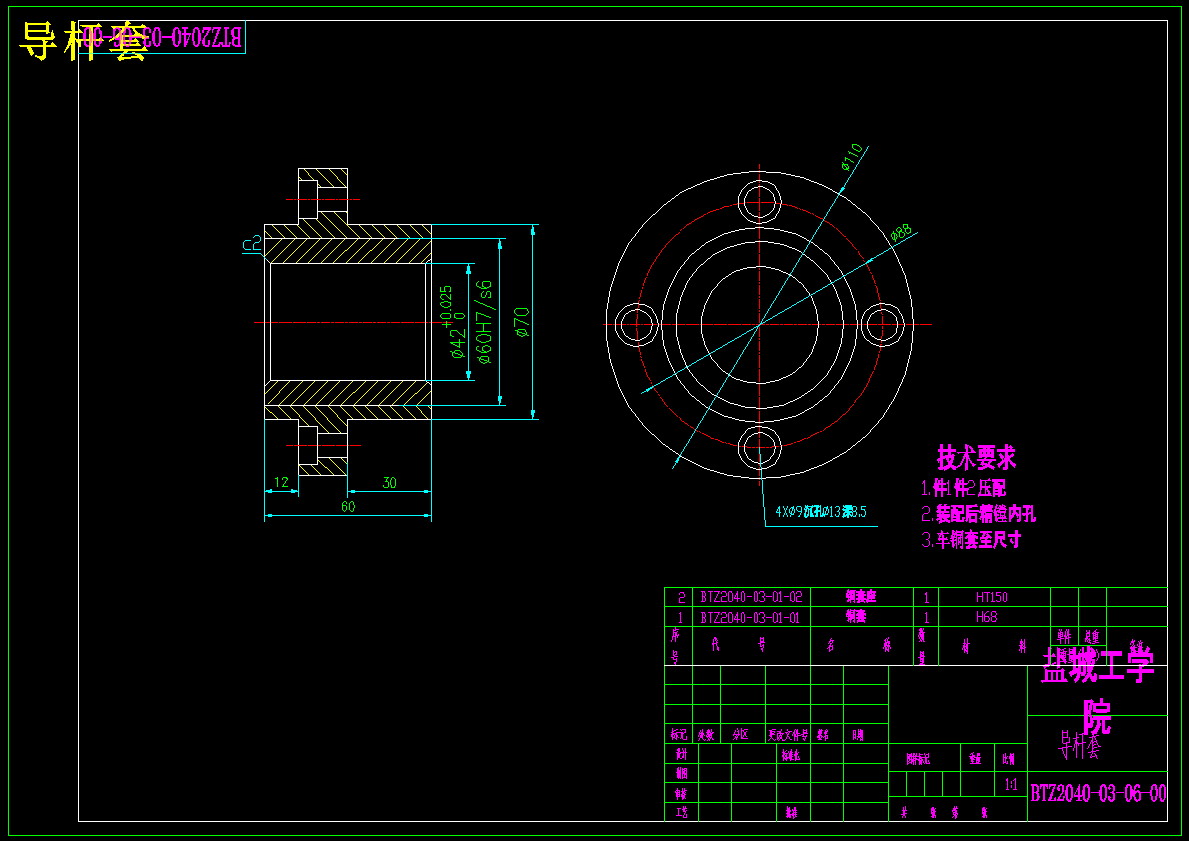Click the 工艺 row label
Viewport: 1189px width, 841px height.
[x=680, y=812]
